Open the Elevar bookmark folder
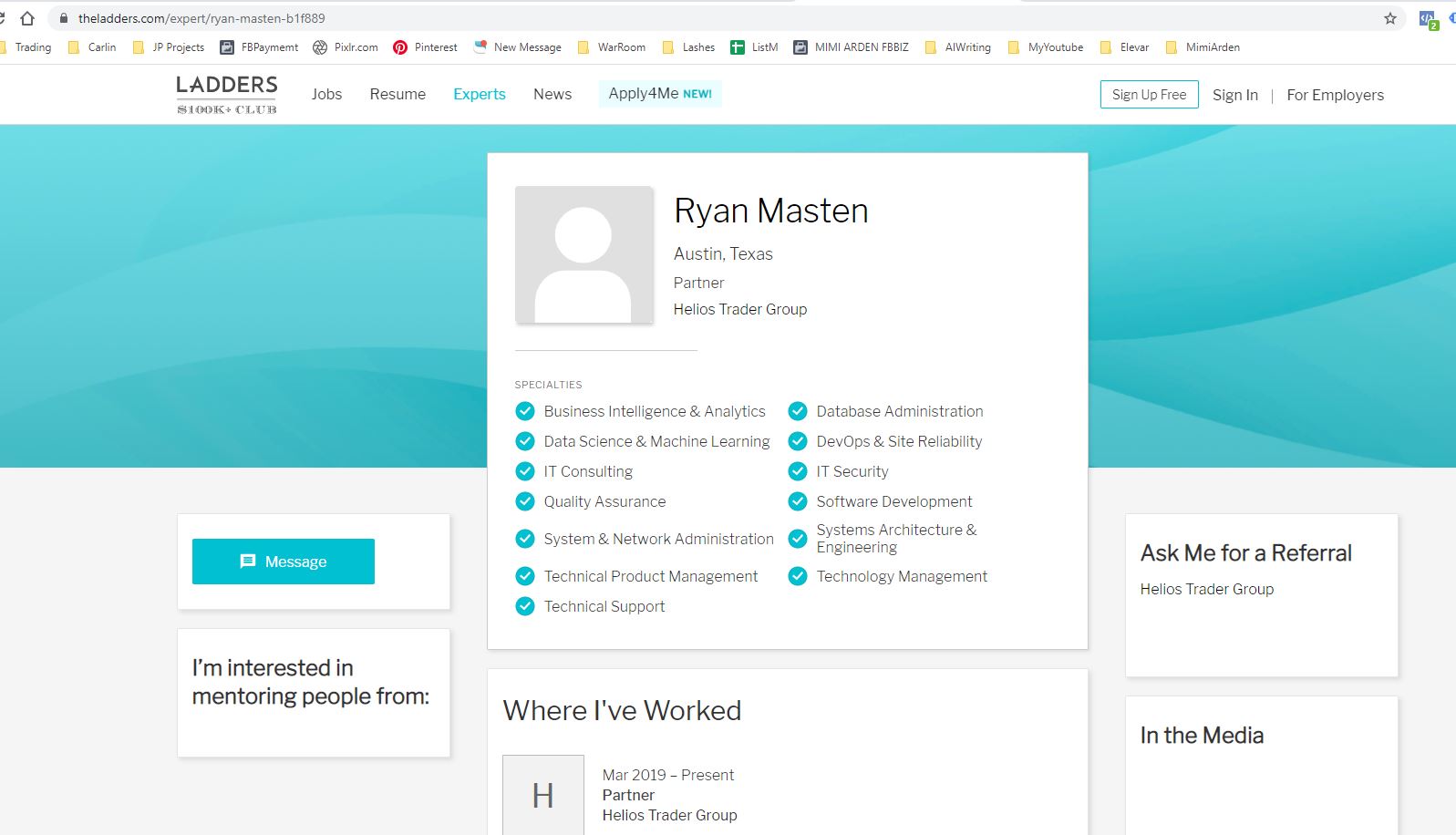The height and width of the screenshot is (835, 1456). pyautogui.click(x=1124, y=47)
